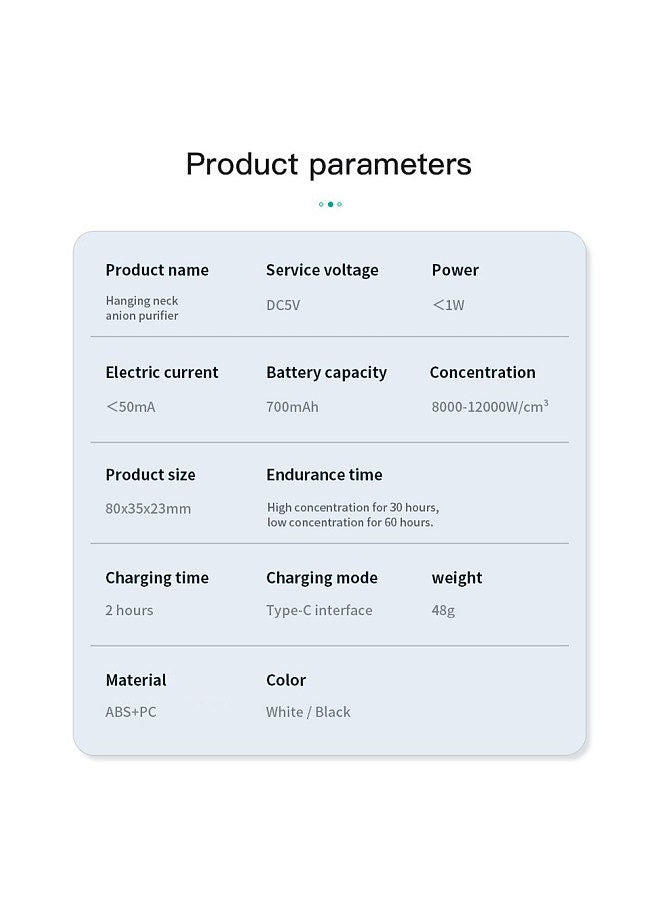This screenshot has height=900, width=660.
Task: Select the right pagination dot
Action: click(340, 204)
